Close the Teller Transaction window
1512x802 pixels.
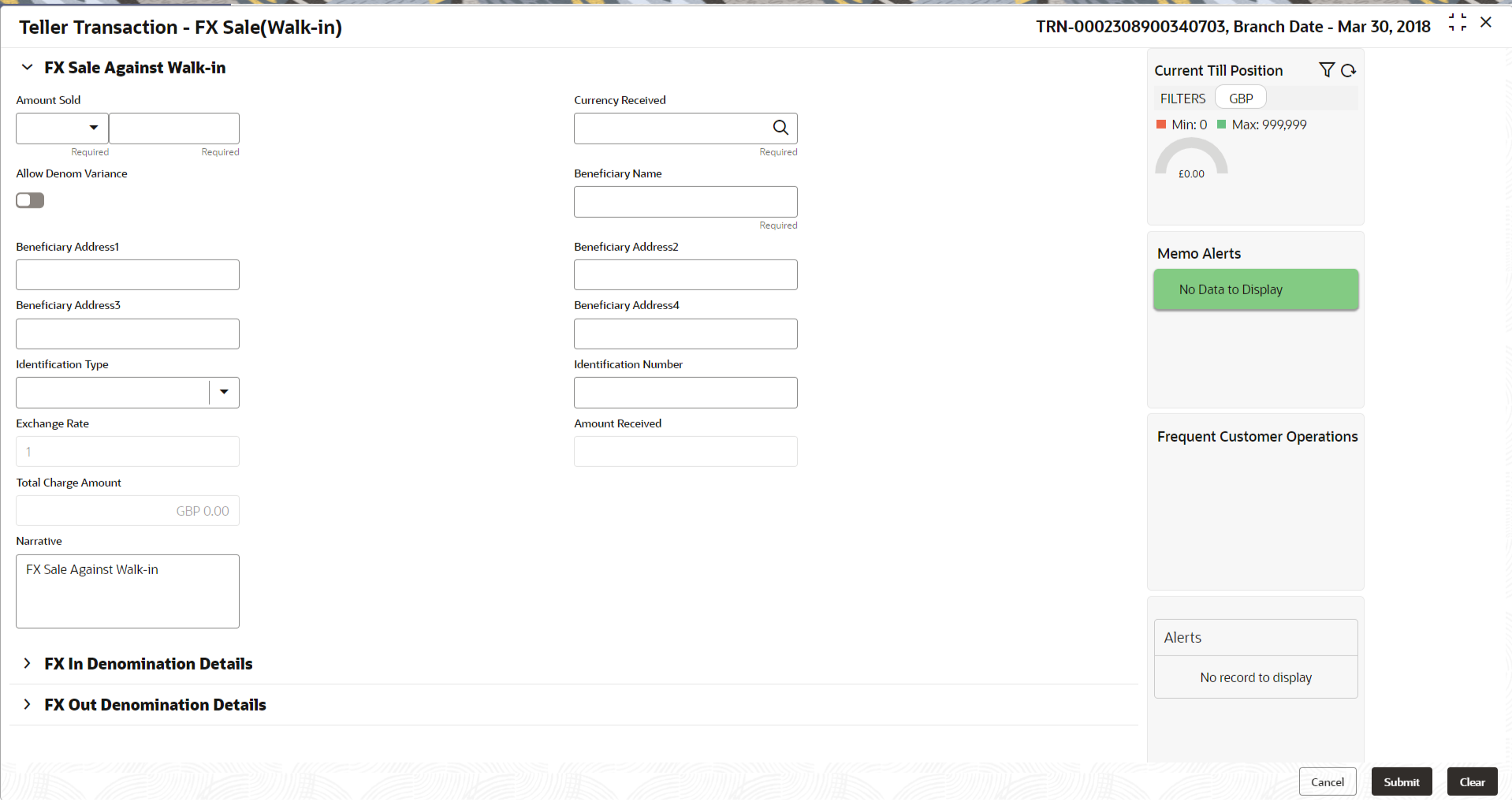[1486, 23]
